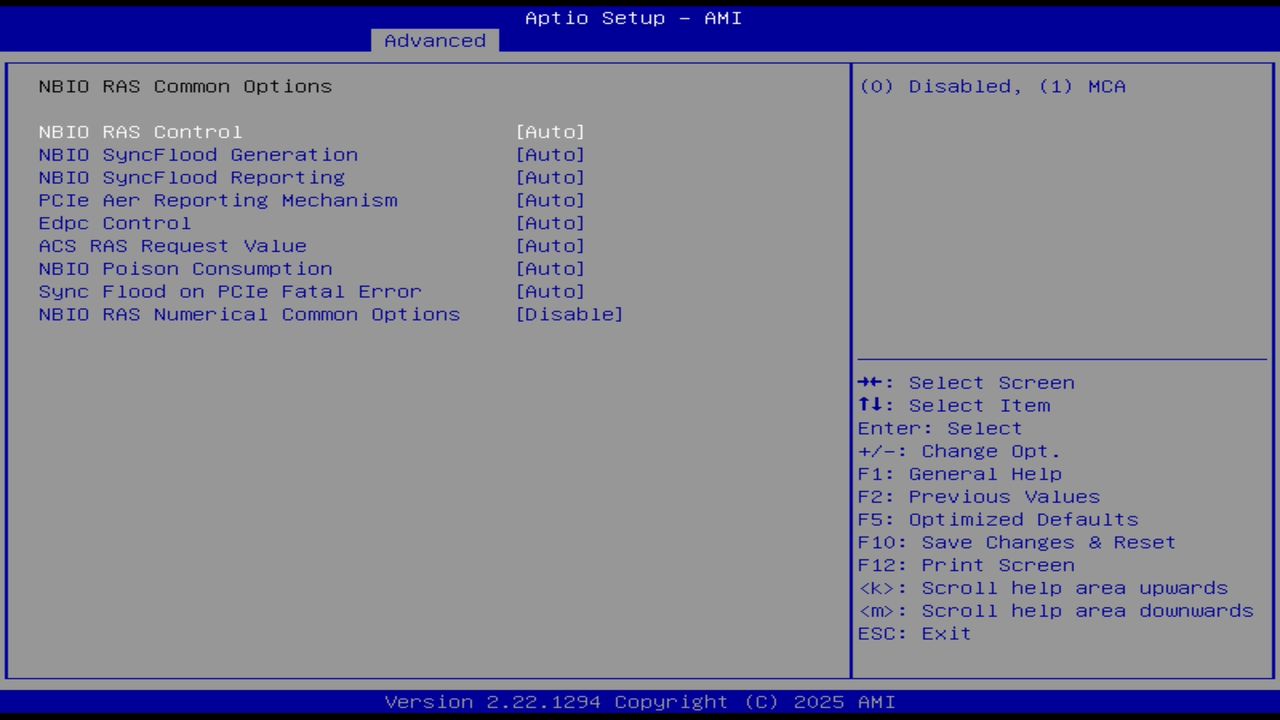Image resolution: width=1280 pixels, height=720 pixels.
Task: Open the Edpc Control selector
Action: click(550, 223)
